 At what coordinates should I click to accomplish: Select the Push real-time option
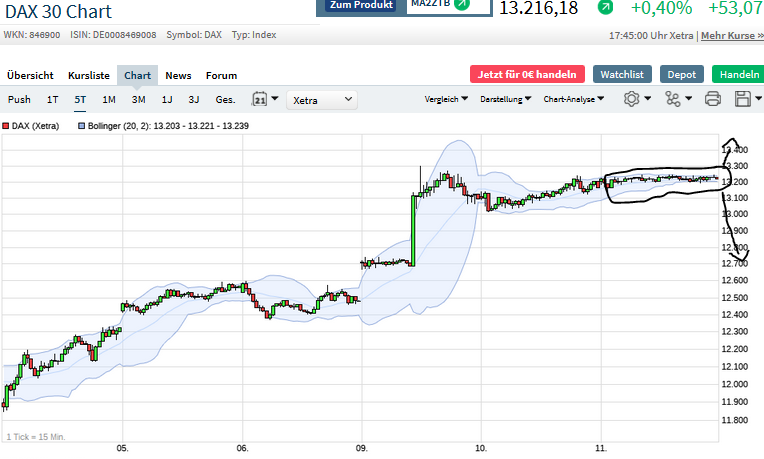[19, 99]
